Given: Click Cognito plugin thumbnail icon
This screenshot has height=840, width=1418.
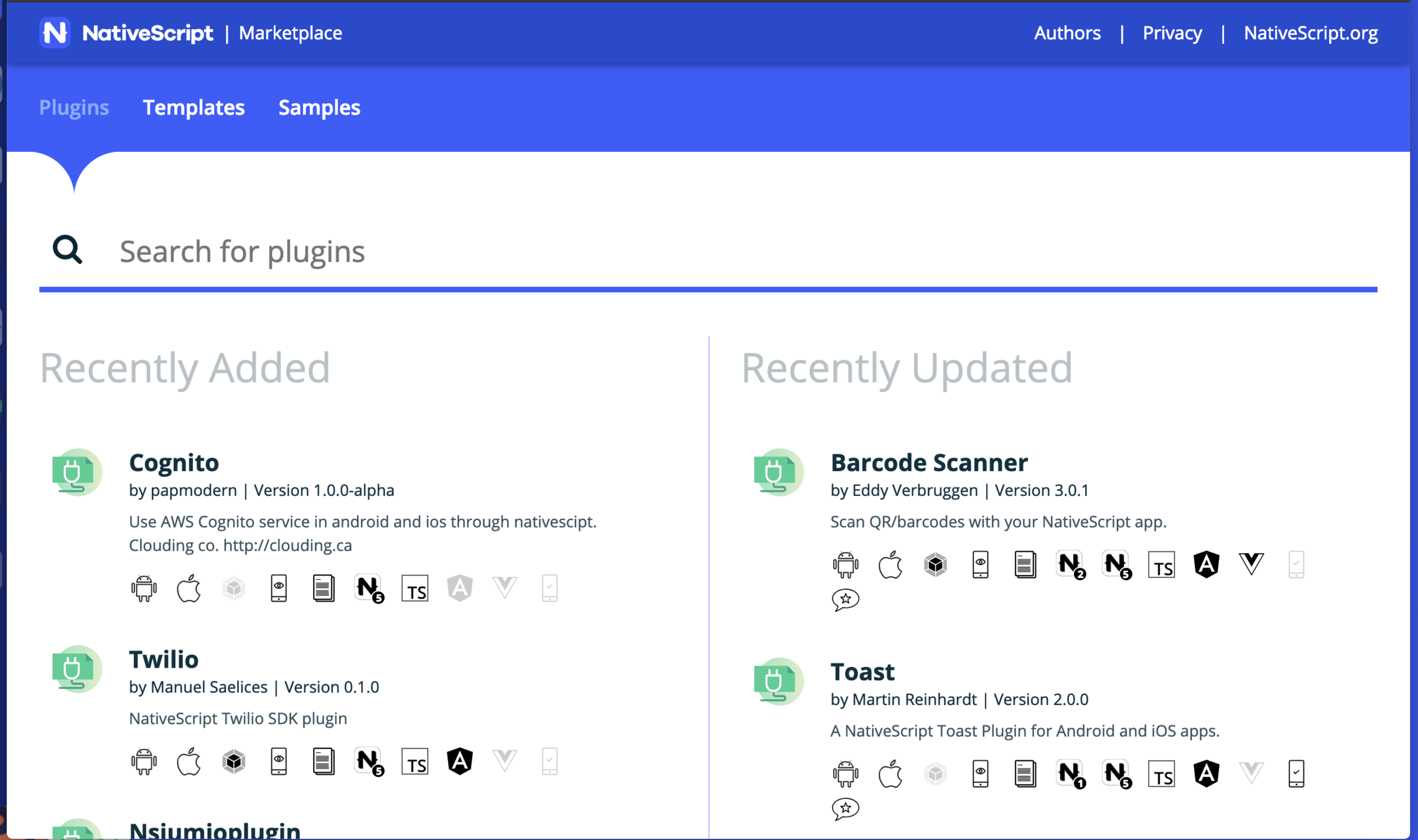Looking at the screenshot, I should 76,472.
